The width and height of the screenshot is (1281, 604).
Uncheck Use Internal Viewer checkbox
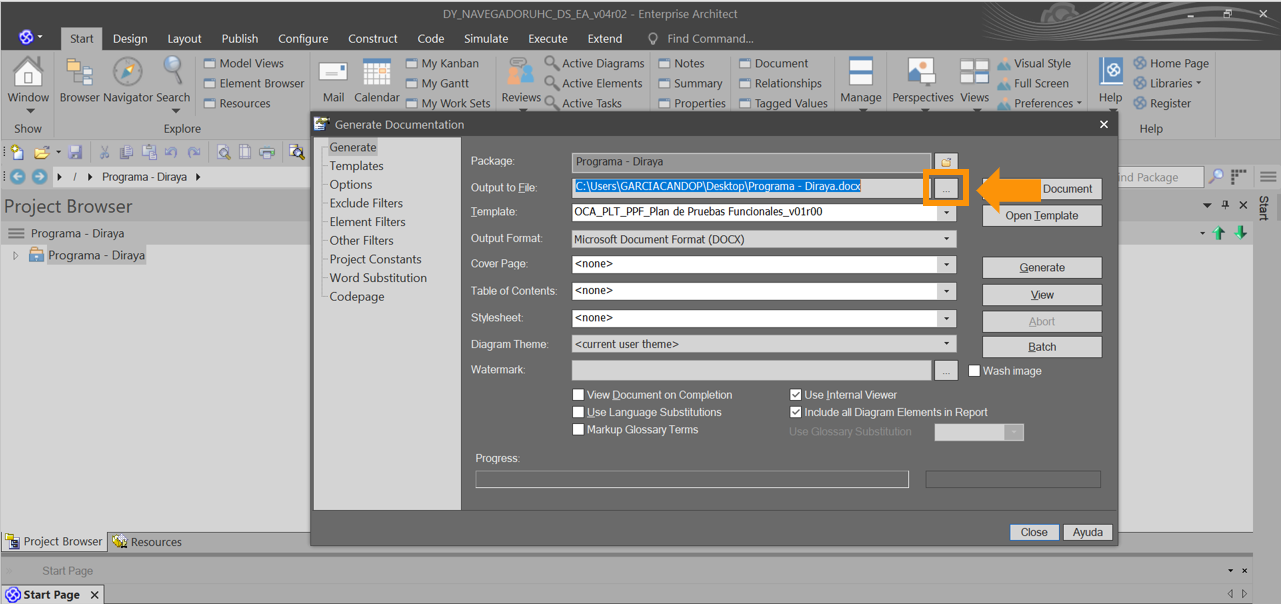[x=796, y=395]
